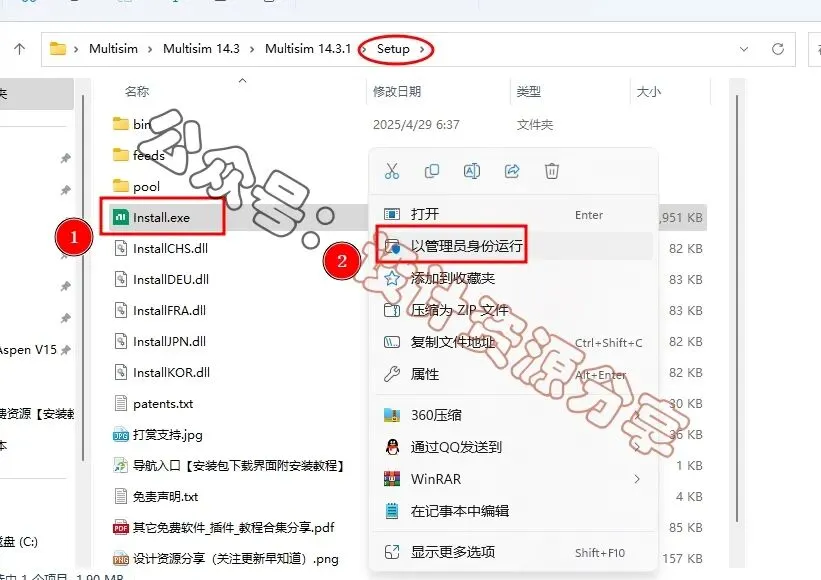Click the navigation pane scrollbar
Viewport: 821px width, 580px height.
(83, 277)
